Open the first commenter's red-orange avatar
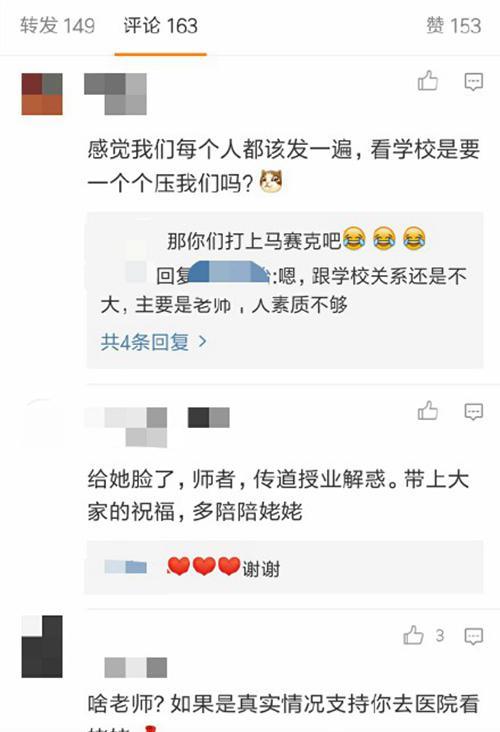Viewport: 500px width, 732px height. pos(42,94)
